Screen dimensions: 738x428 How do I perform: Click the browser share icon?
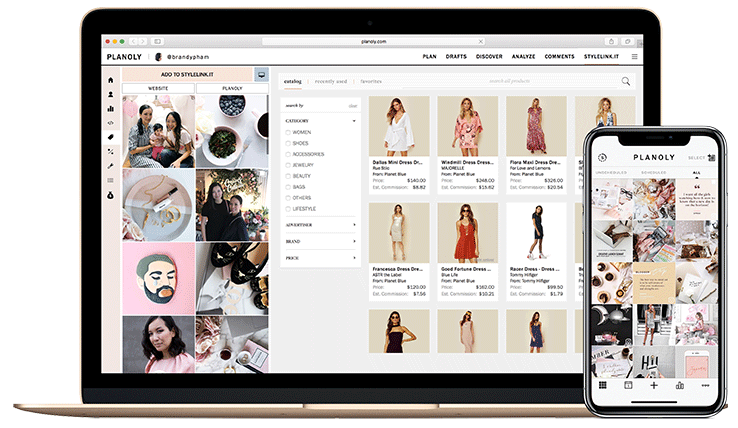coord(611,41)
